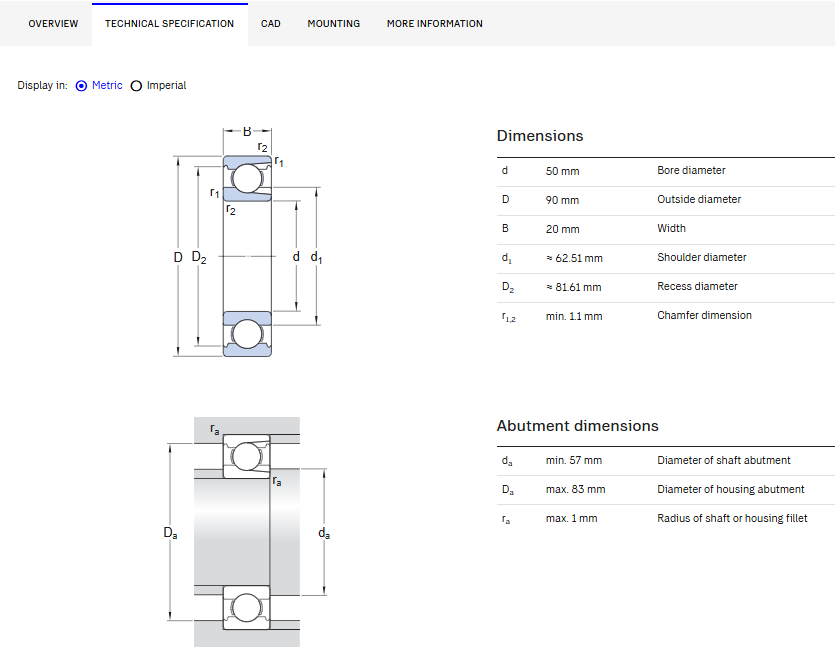
Task: Click the 'Diameter of shaft abutment' label
Action: click(x=724, y=460)
